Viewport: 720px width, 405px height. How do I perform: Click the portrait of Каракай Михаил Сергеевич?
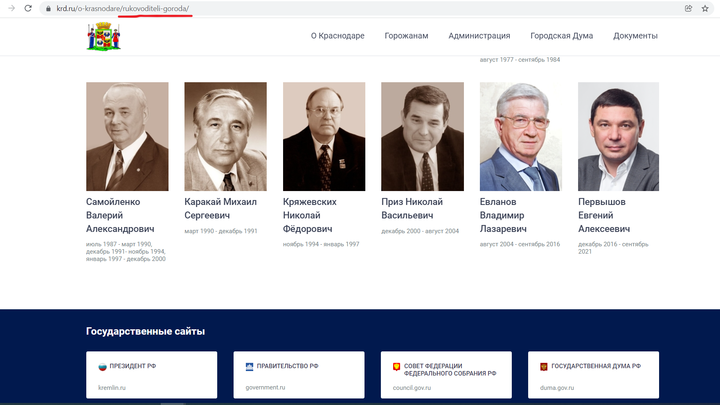(x=225, y=136)
